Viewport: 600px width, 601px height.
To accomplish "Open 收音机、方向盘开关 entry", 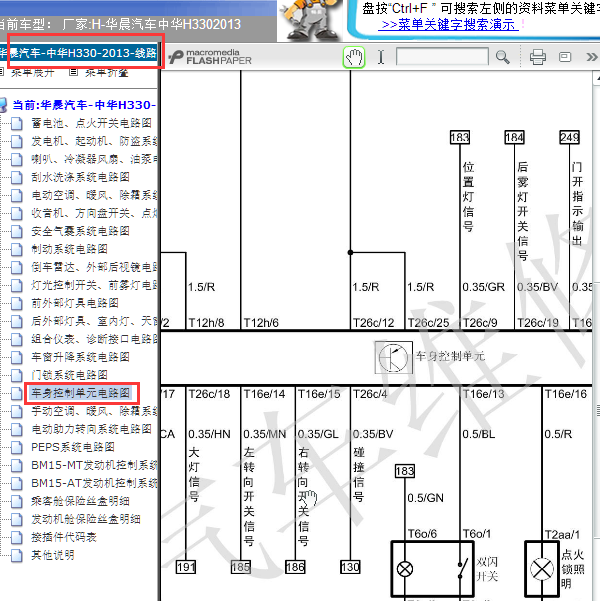I will [x=94, y=213].
